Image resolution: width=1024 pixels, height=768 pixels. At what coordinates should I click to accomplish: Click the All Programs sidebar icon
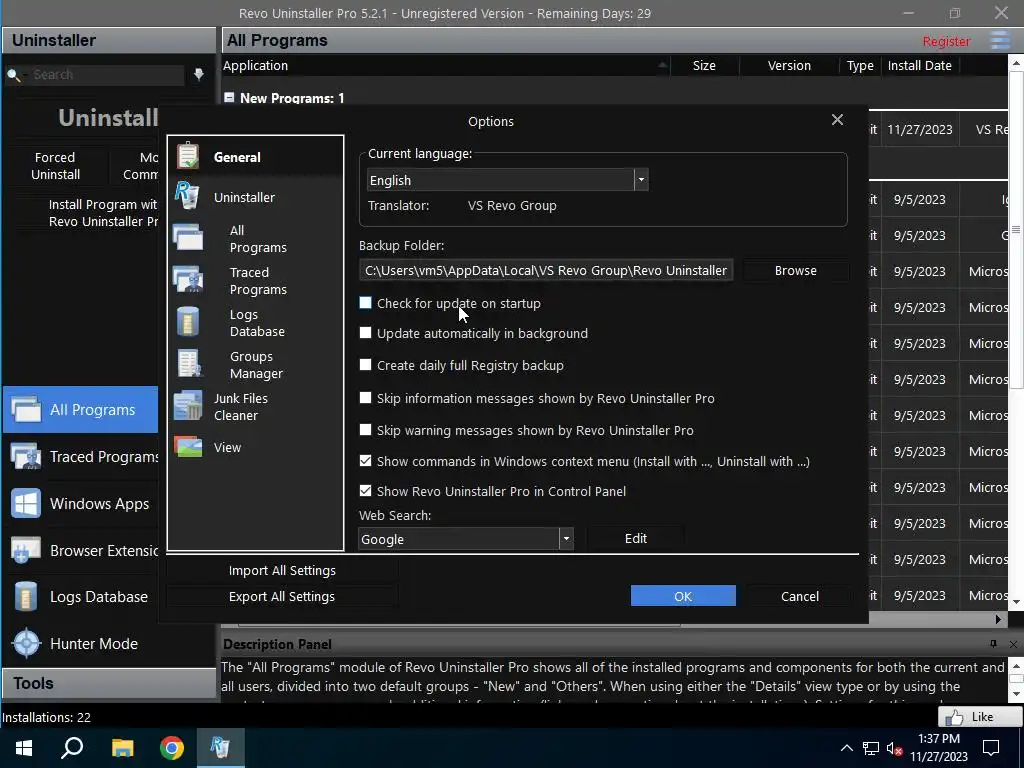click(26, 409)
